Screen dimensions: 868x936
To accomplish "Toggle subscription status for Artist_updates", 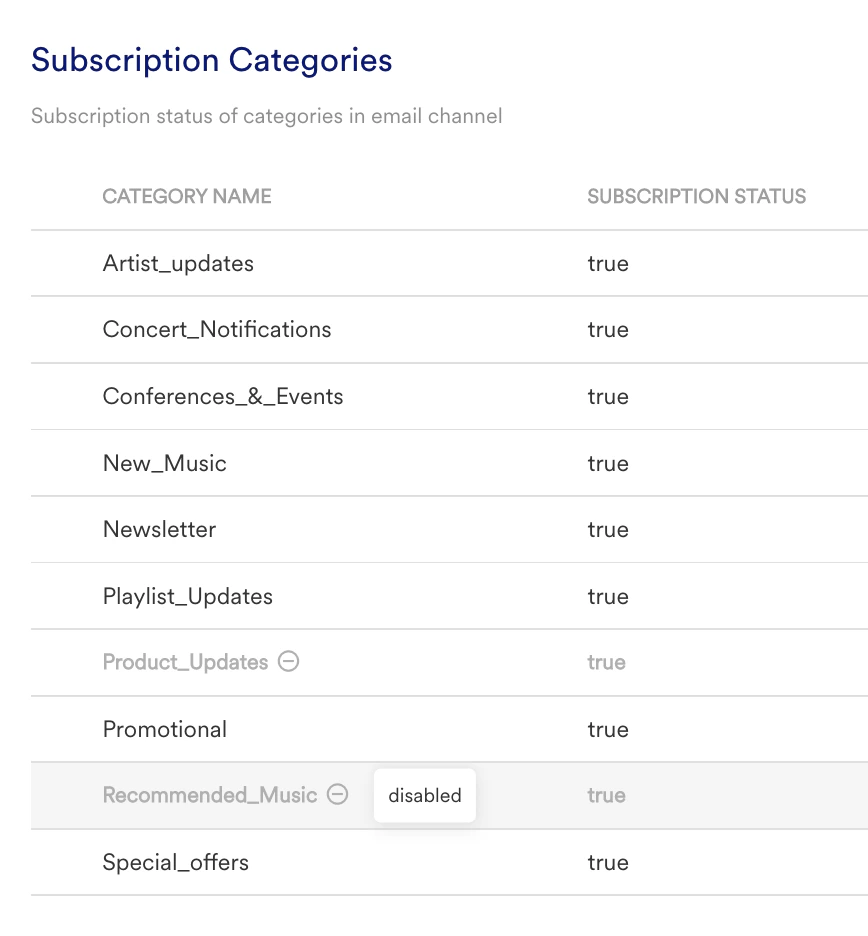I will [x=608, y=263].
